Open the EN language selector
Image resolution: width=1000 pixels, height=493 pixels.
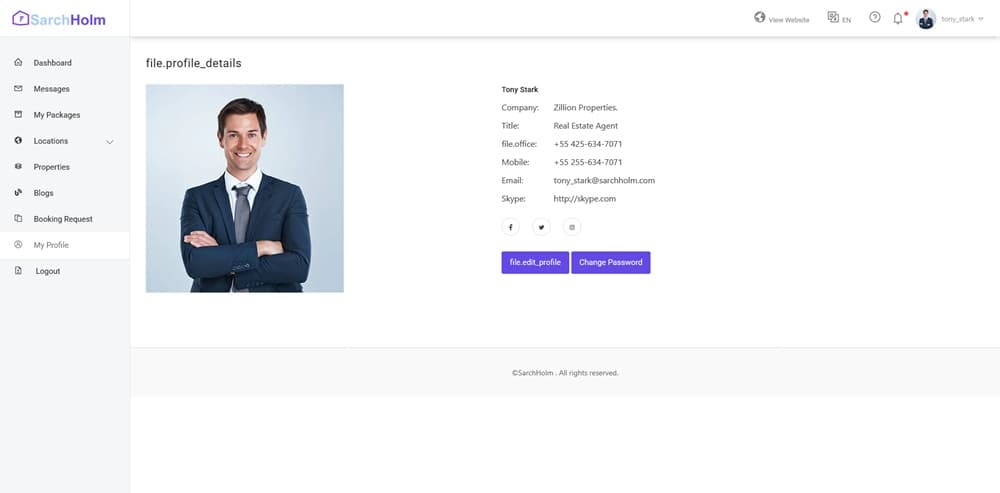coord(839,18)
